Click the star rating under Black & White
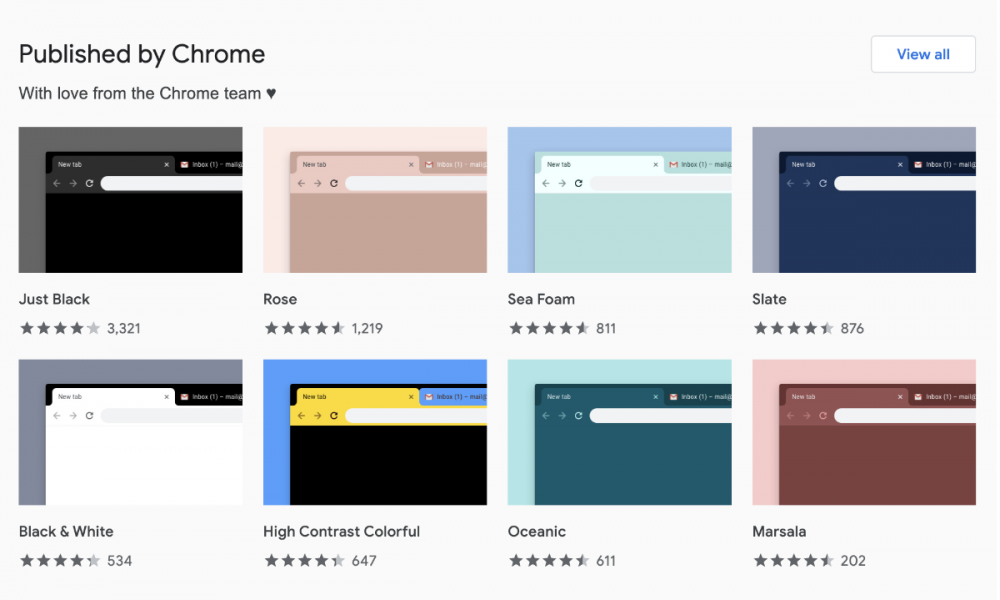 60,560
